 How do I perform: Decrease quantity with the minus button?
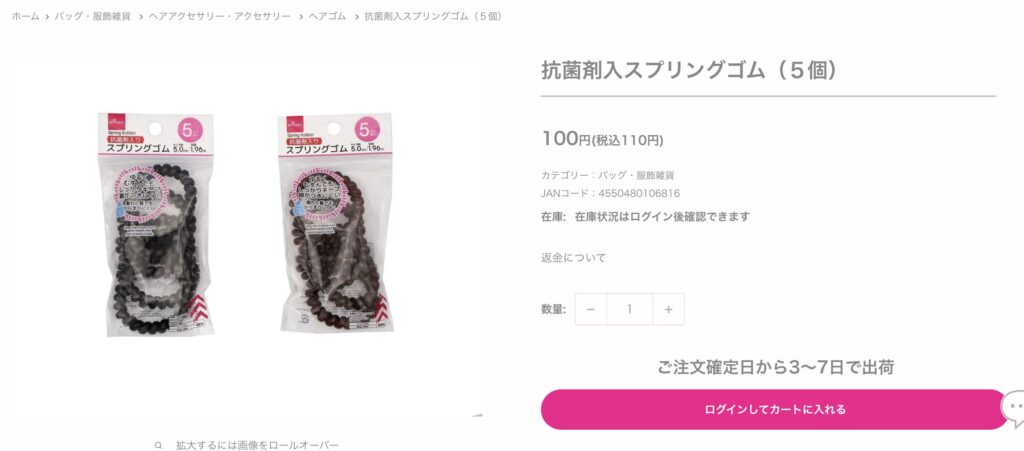(x=590, y=309)
